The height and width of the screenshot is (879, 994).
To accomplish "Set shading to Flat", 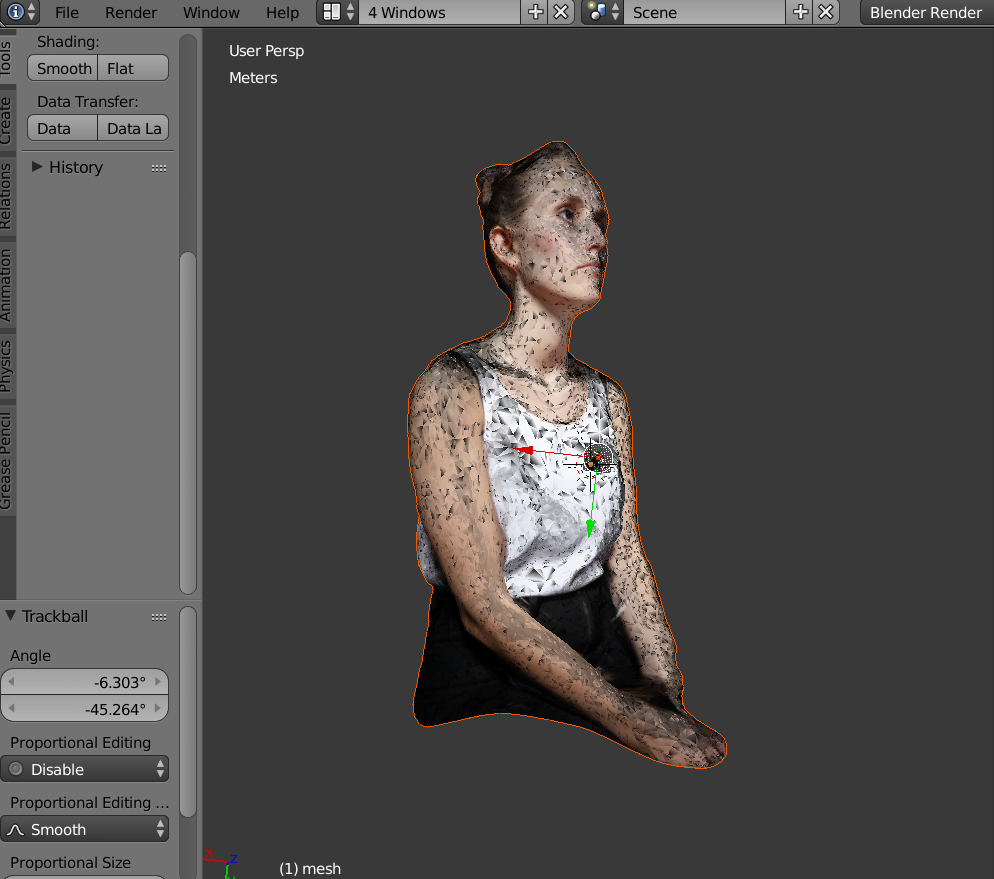I will [132, 68].
